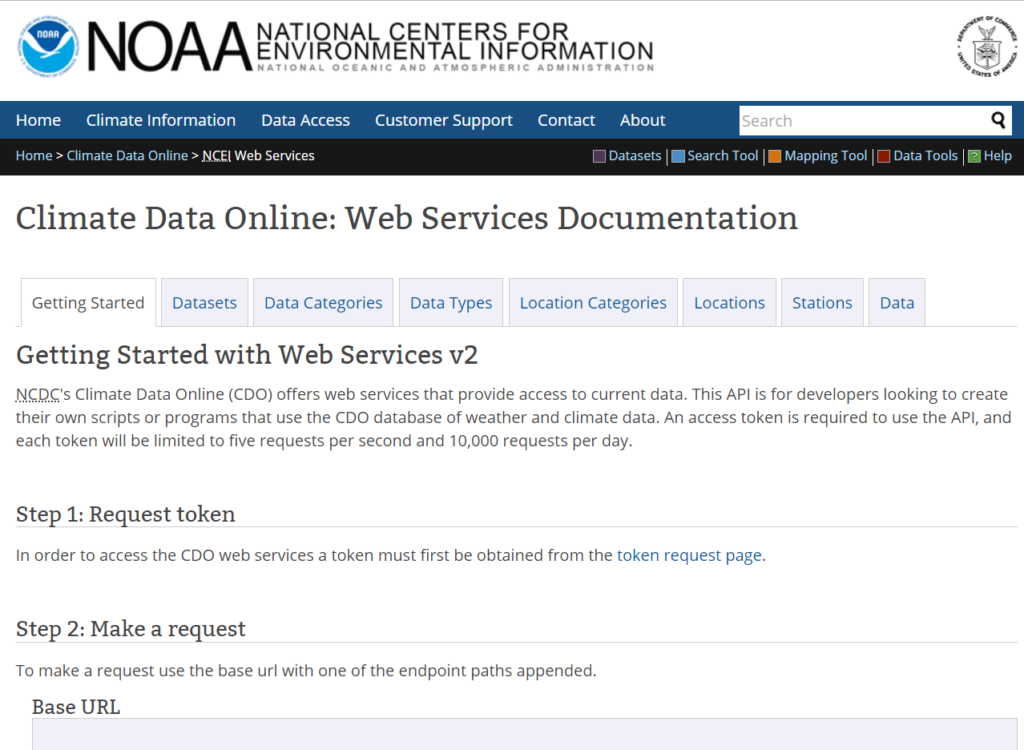
Task: Select the orange Mapping Tool icon
Action: [x=773, y=156]
